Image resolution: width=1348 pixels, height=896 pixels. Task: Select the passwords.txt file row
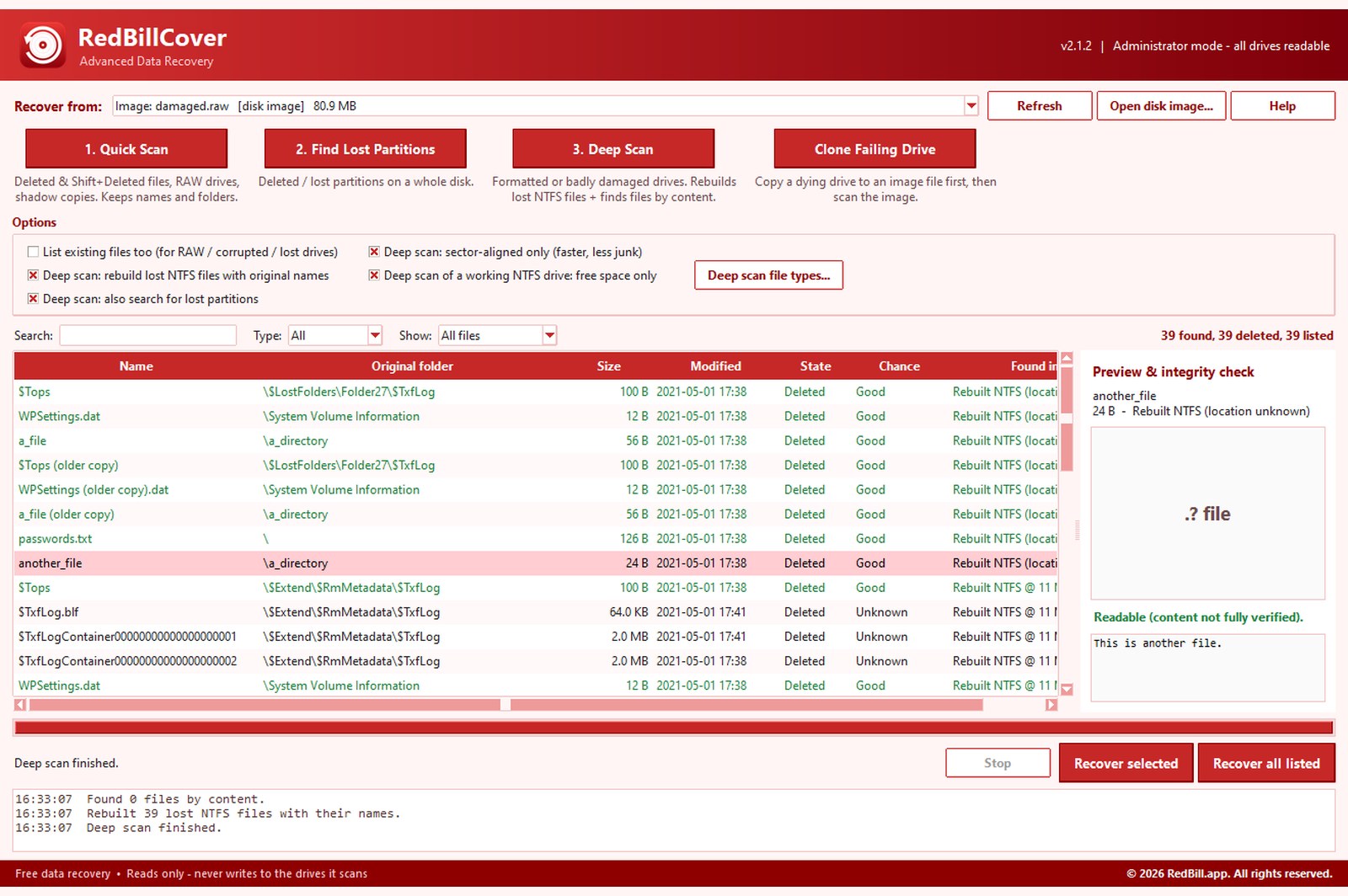click(536, 539)
